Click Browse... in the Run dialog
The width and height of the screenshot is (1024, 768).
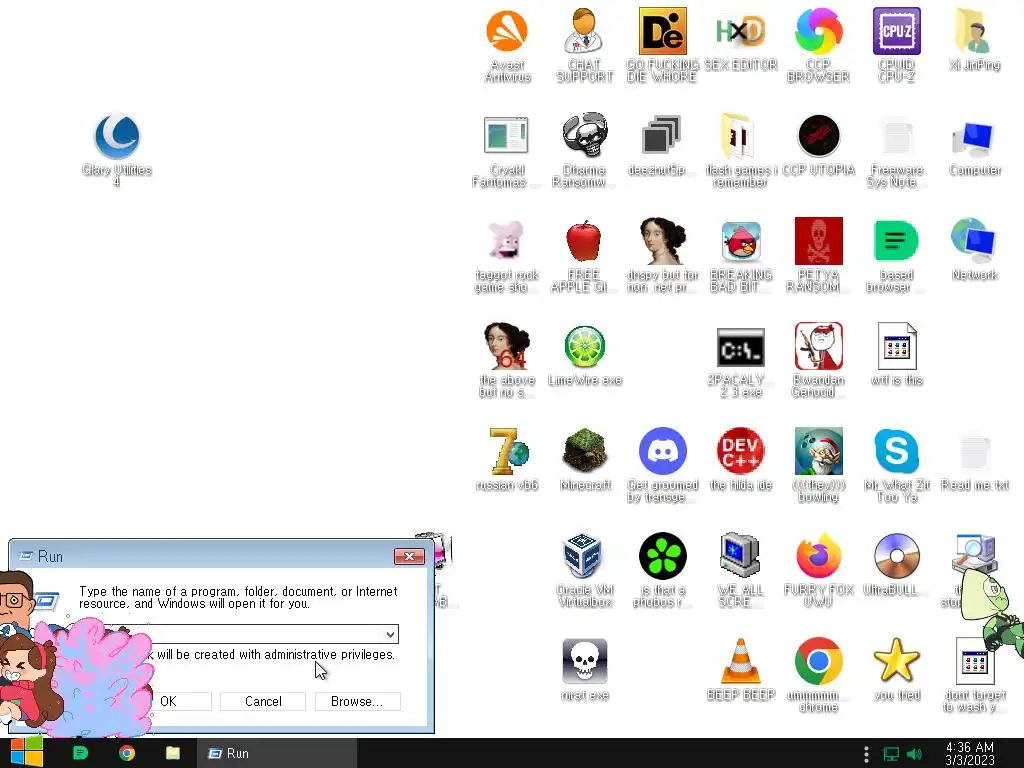[x=357, y=701]
